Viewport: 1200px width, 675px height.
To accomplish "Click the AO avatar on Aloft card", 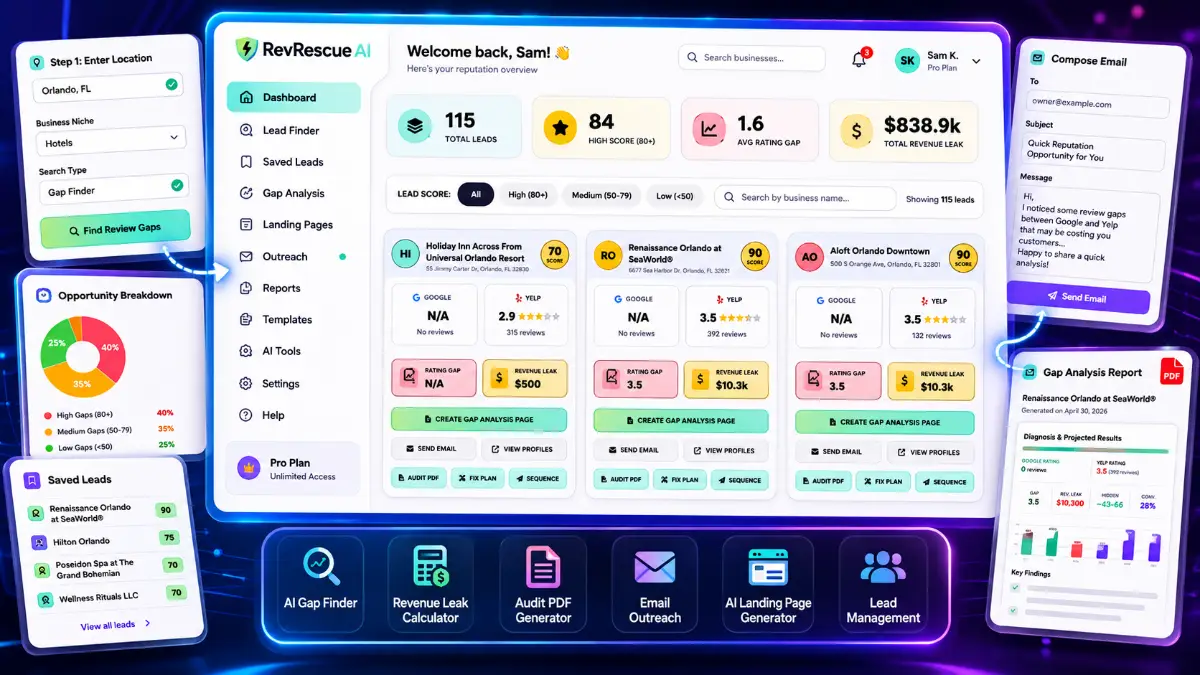I will tap(809, 257).
